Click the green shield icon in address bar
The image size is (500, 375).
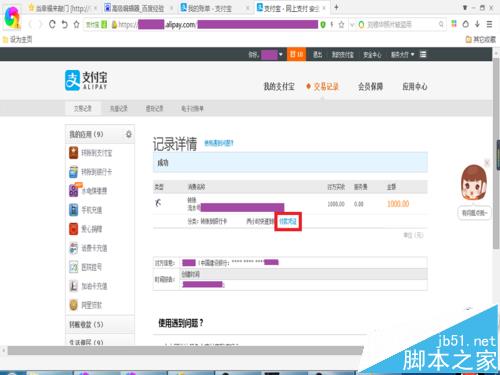coord(322,25)
